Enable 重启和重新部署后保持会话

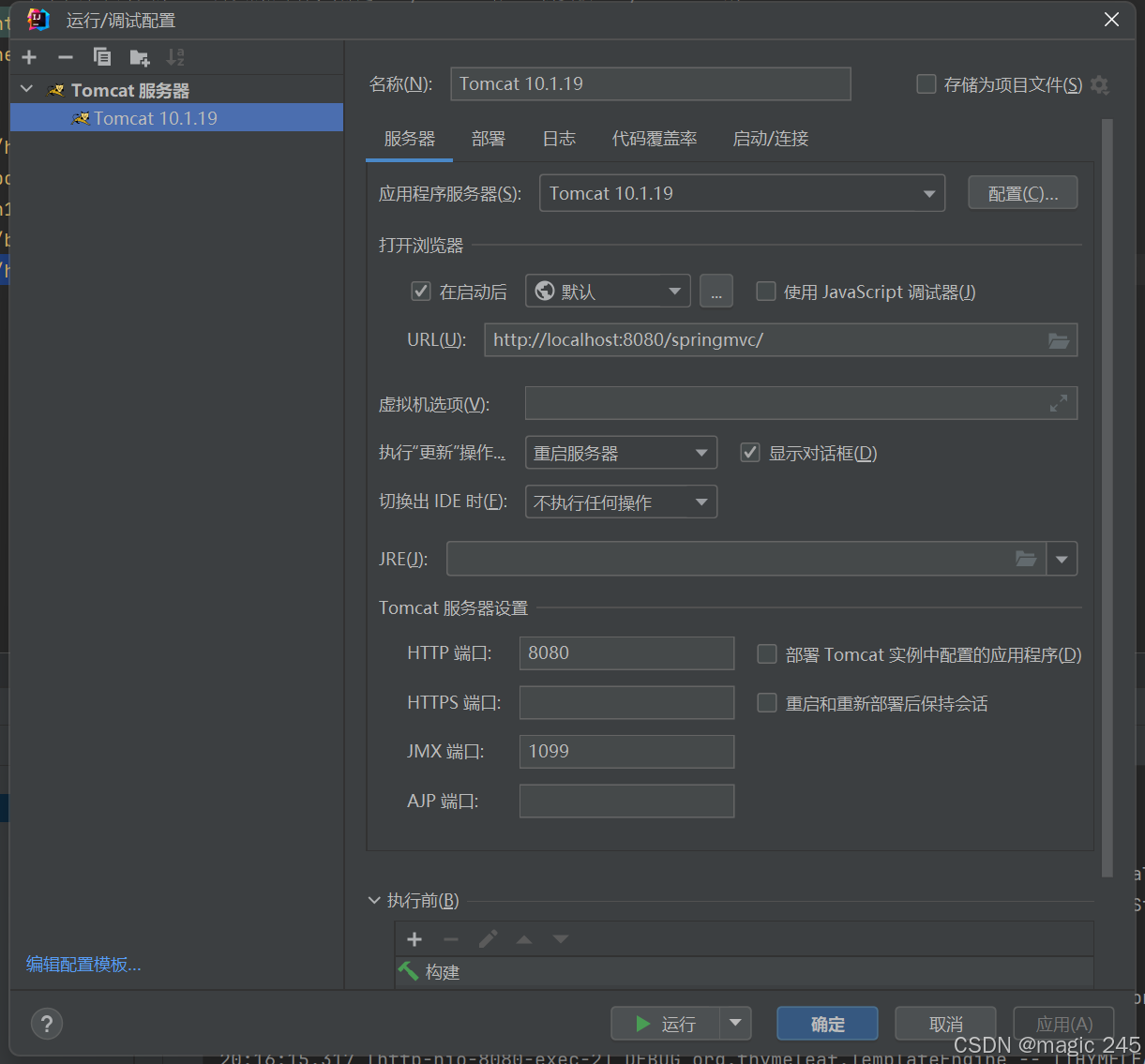tap(767, 703)
